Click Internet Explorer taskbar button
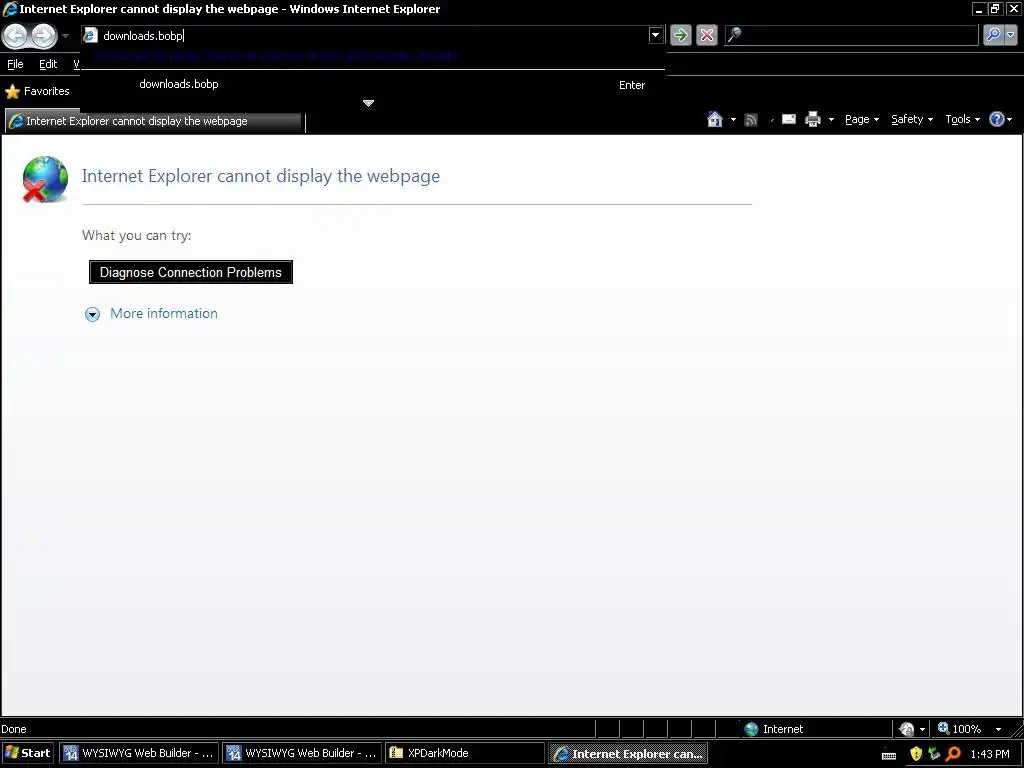The height and width of the screenshot is (768, 1024). [628, 754]
